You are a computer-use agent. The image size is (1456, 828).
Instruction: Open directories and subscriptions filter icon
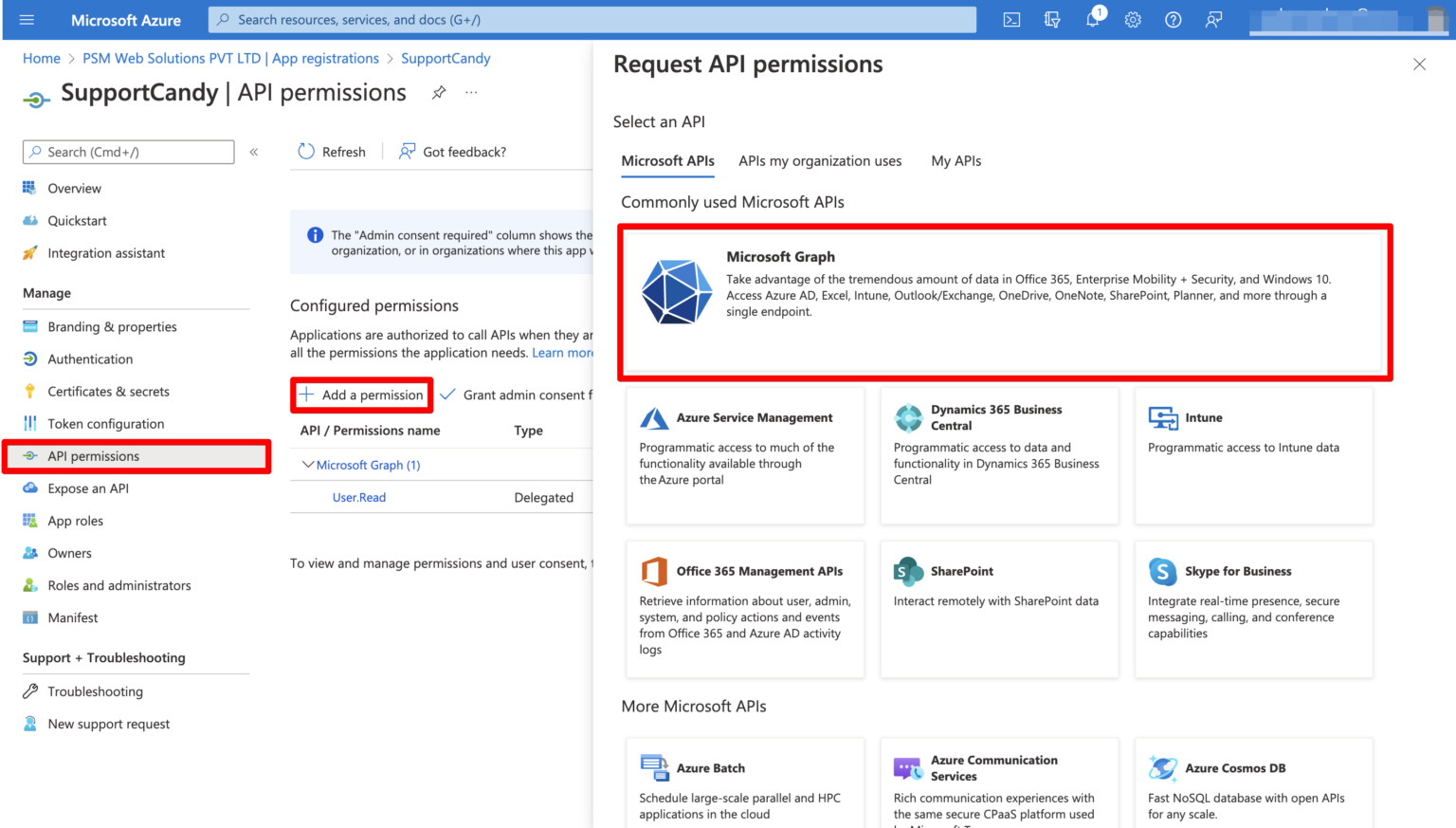tap(1052, 20)
